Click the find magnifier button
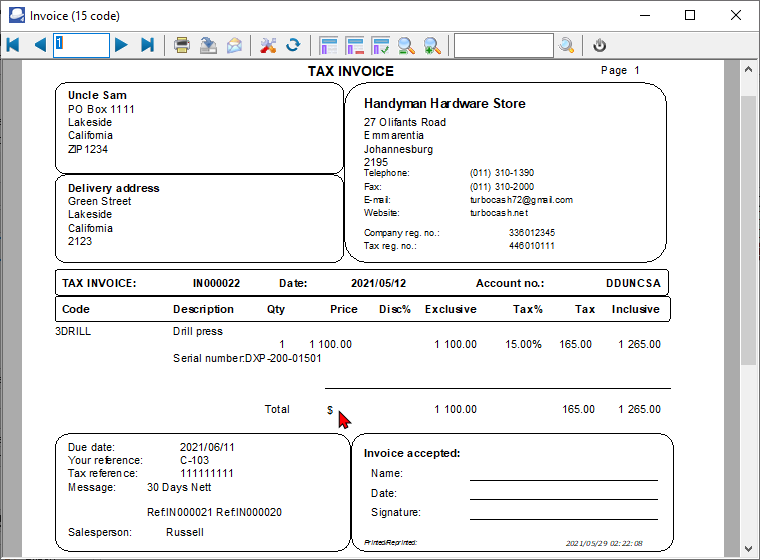760x560 pixels. coord(567,45)
